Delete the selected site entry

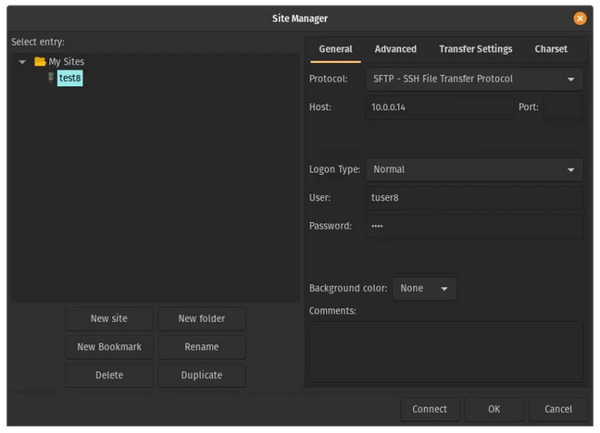[x=109, y=375]
